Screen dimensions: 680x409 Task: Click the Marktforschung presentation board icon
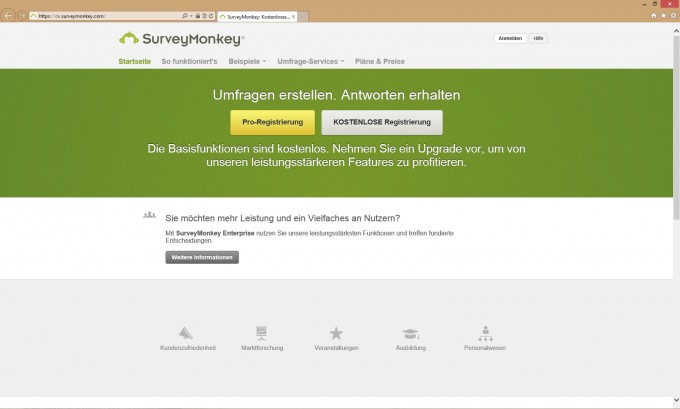tap(262, 333)
